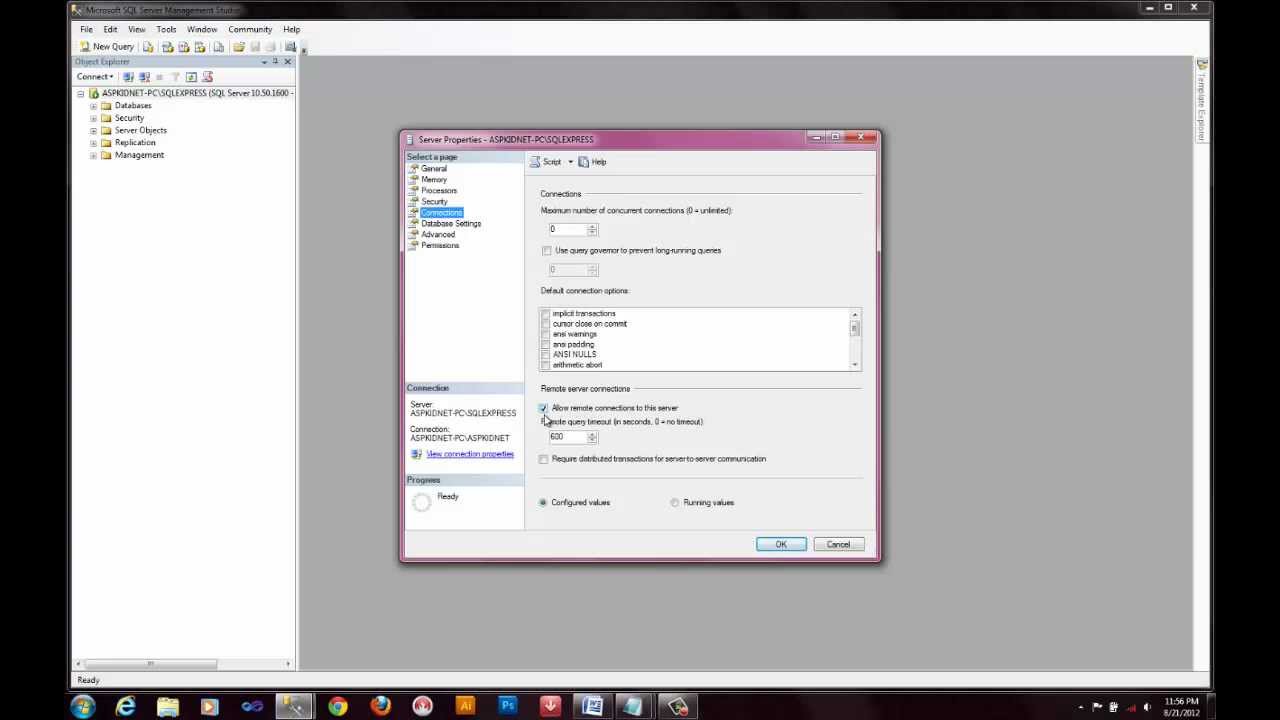Screen dimensions: 1280x720
Task: Click the Object Explorer horizontal scrollbar
Action: [x=183, y=664]
